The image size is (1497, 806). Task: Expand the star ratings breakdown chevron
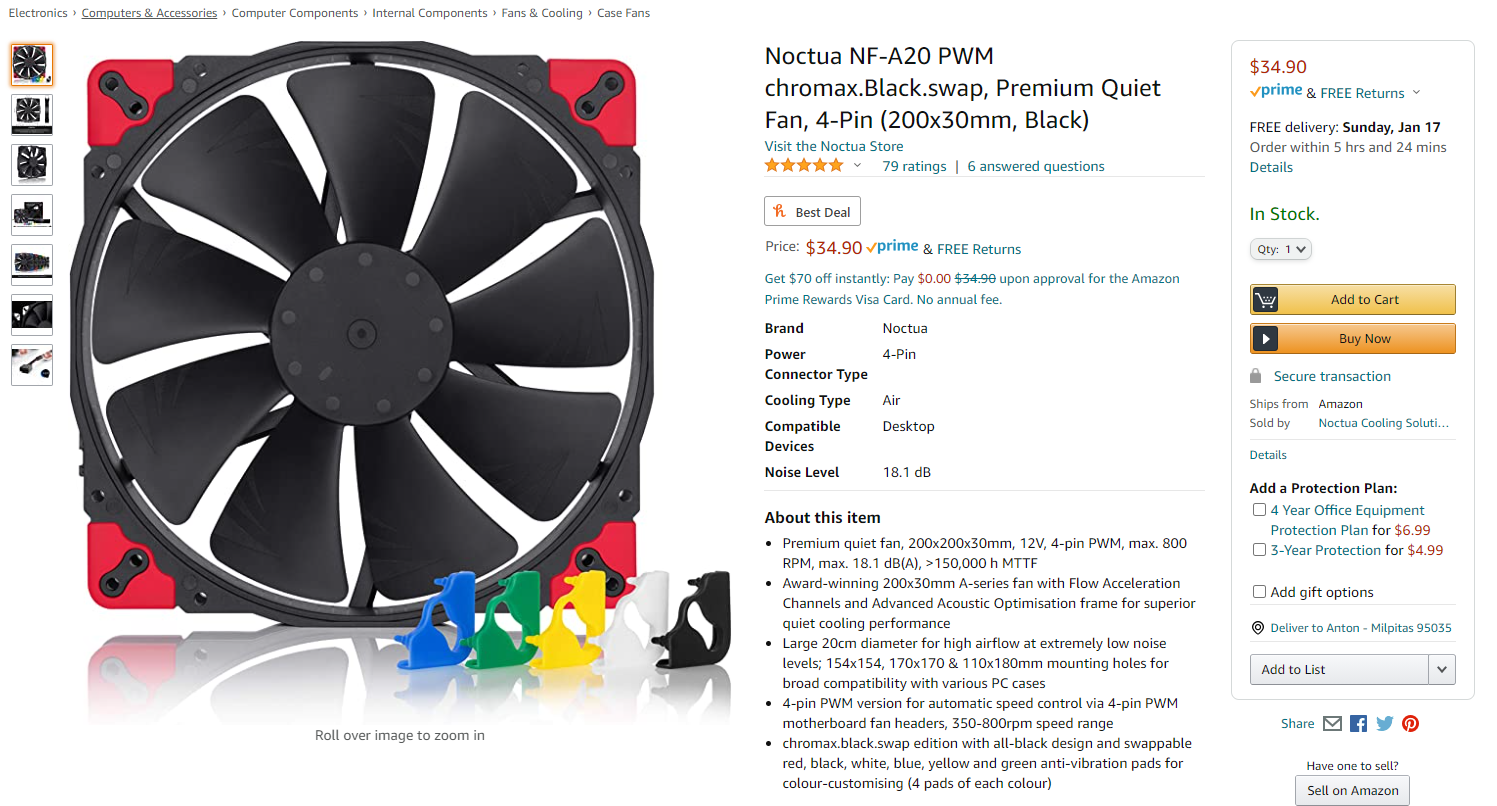point(857,166)
